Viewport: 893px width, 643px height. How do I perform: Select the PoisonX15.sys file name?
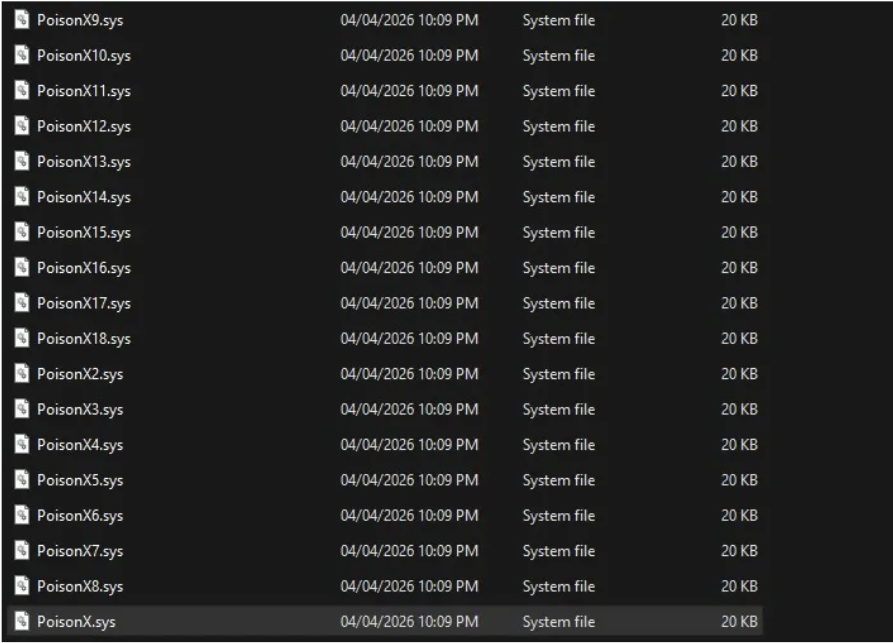pos(83,233)
